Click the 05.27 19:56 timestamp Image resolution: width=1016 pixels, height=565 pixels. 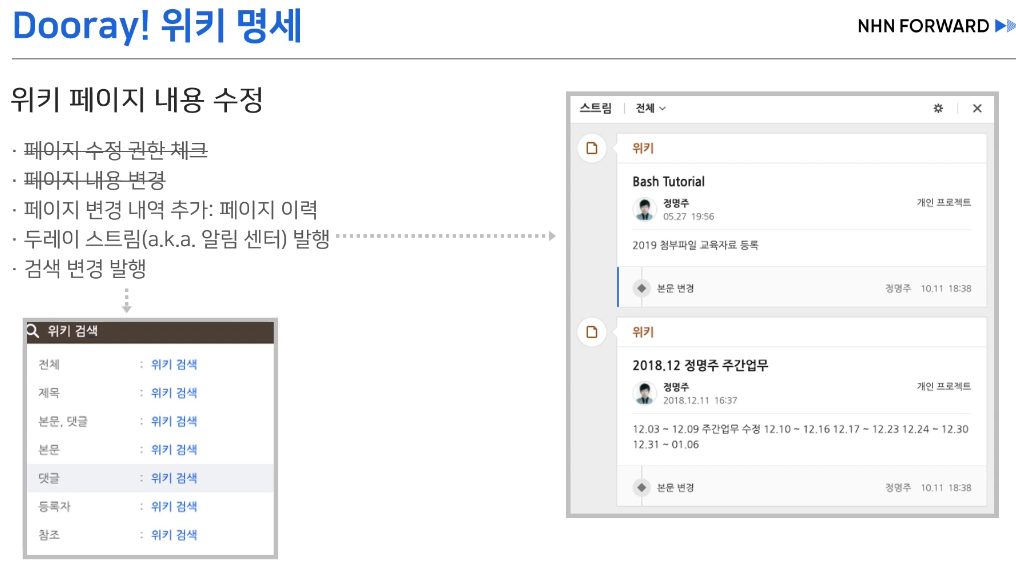coord(688,216)
